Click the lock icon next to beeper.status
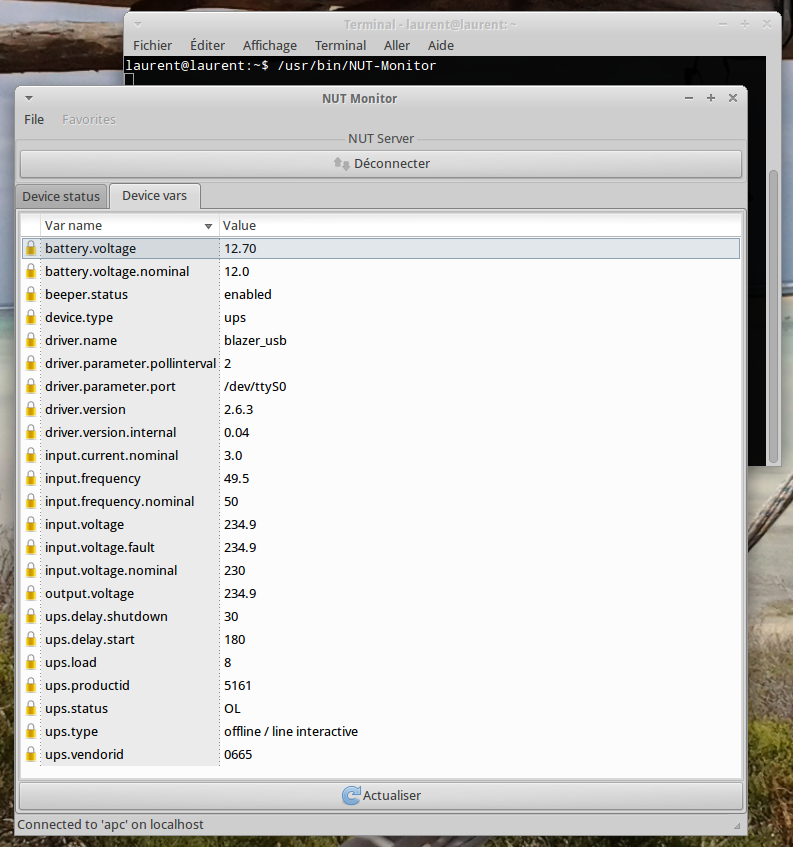Viewport: 793px width, 847px height. pos(31,294)
